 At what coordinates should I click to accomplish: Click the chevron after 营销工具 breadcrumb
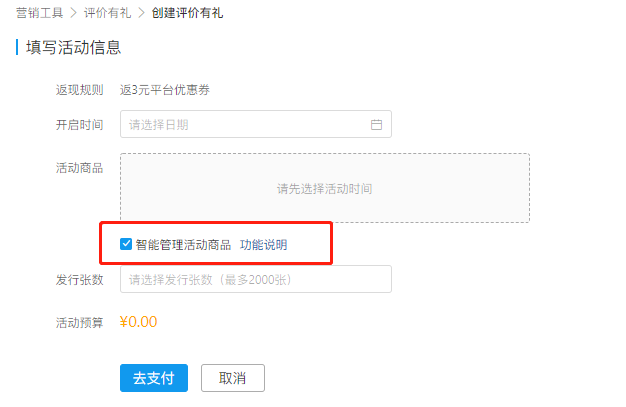73,13
